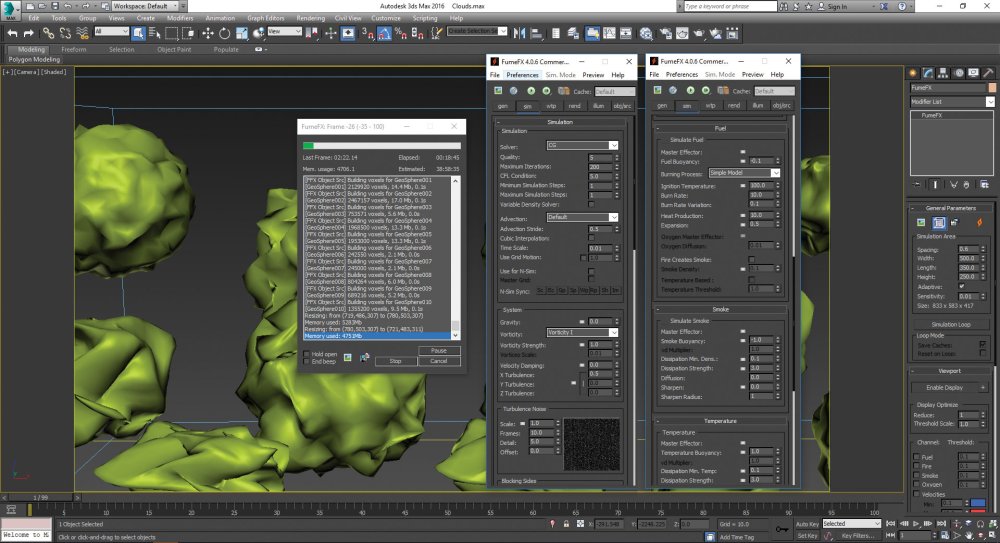Activate Bind to Space Warp tool
This screenshot has width=1000, height=543.
(x=82, y=33)
